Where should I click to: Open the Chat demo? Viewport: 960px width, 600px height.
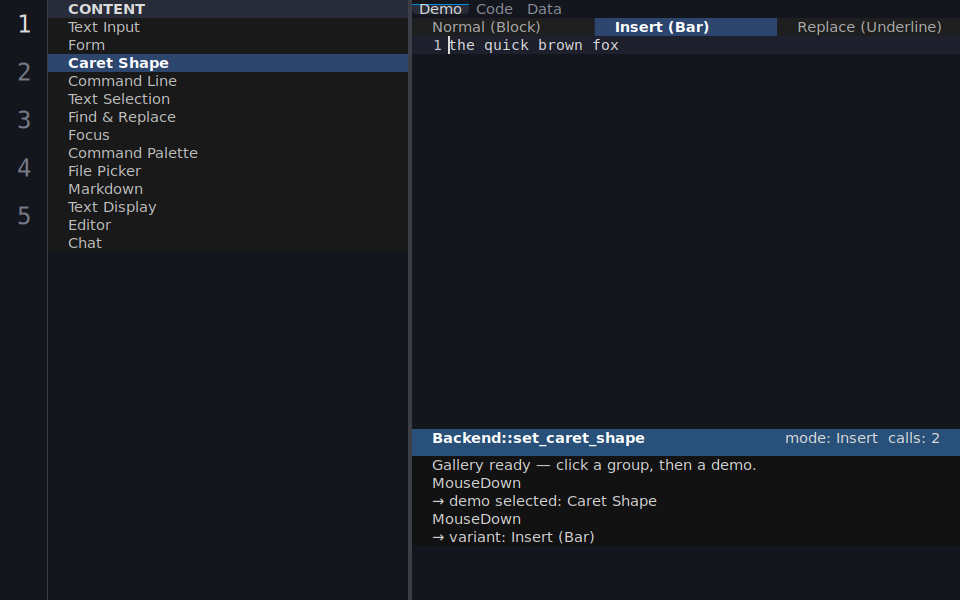tap(228, 243)
